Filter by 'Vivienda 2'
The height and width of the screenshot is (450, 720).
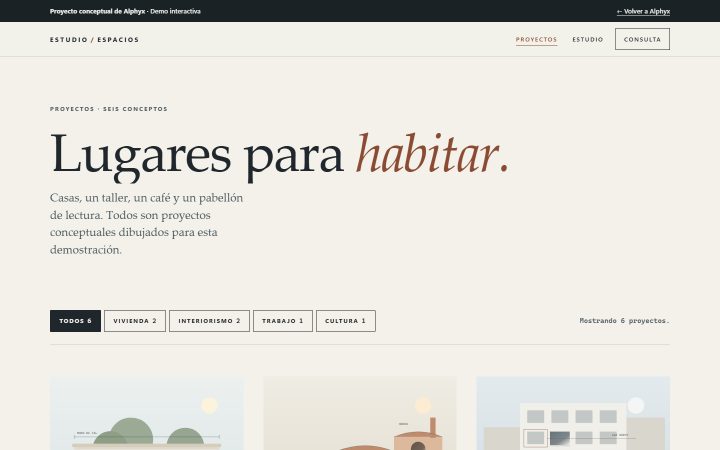[x=135, y=321]
